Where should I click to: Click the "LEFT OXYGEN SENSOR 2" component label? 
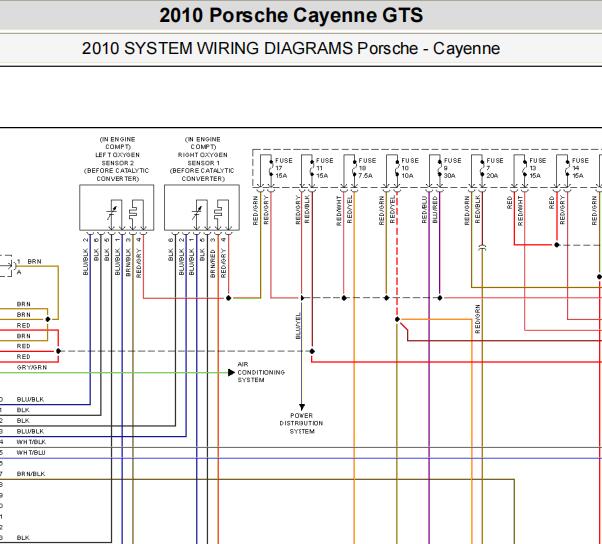click(x=117, y=159)
